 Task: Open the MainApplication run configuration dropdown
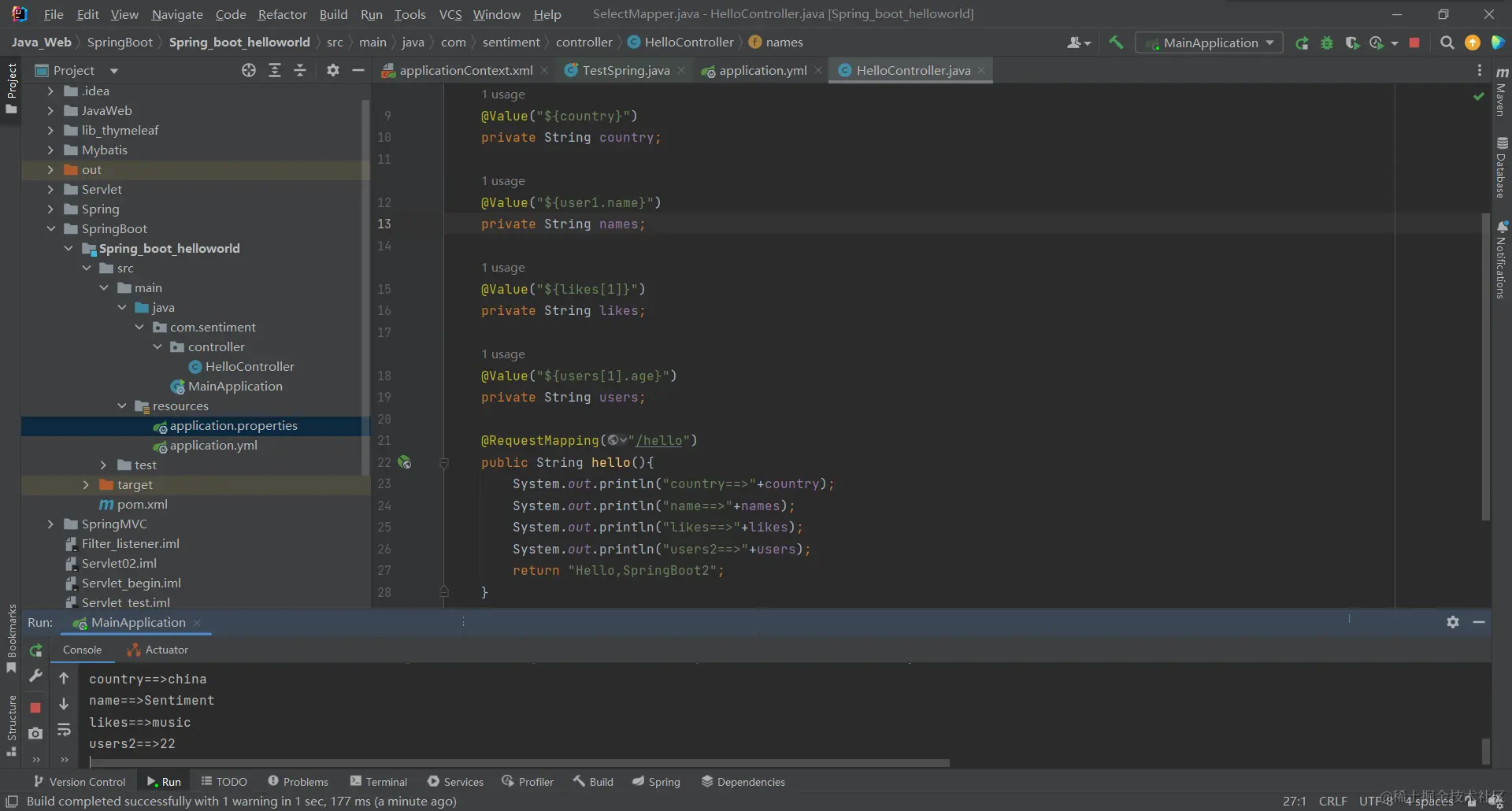(x=1210, y=43)
